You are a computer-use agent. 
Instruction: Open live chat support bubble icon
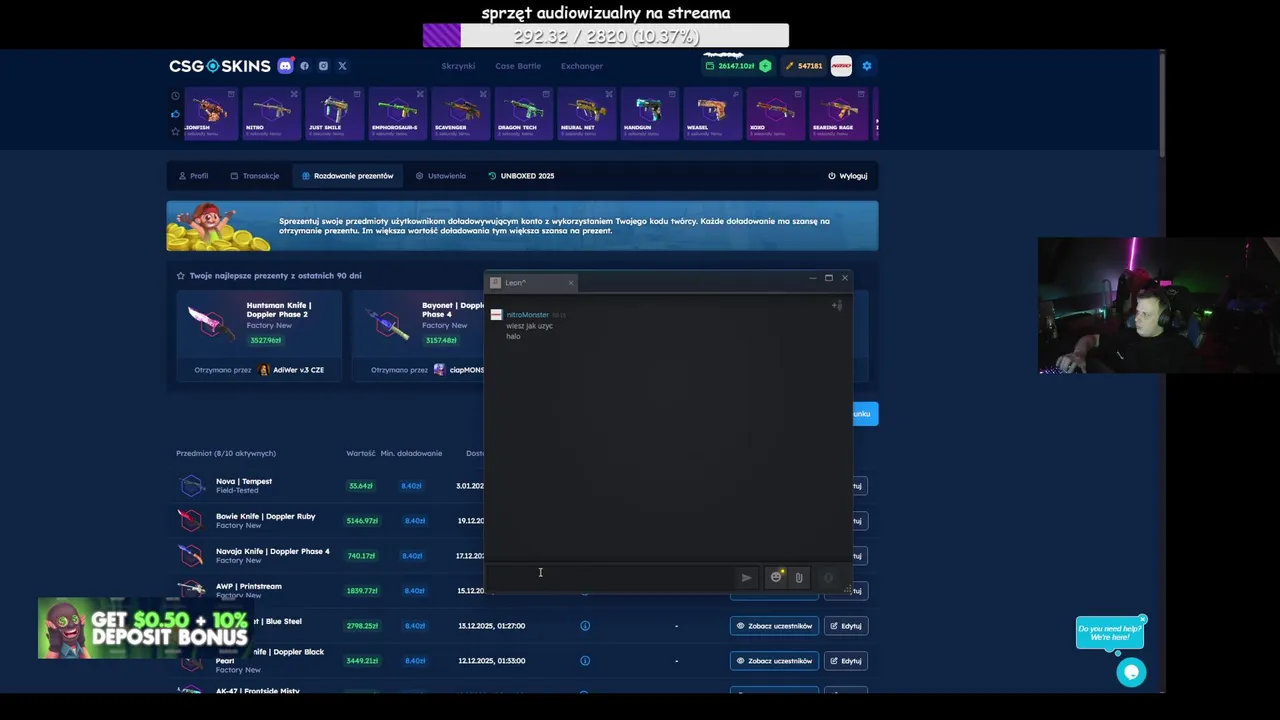(x=1131, y=673)
